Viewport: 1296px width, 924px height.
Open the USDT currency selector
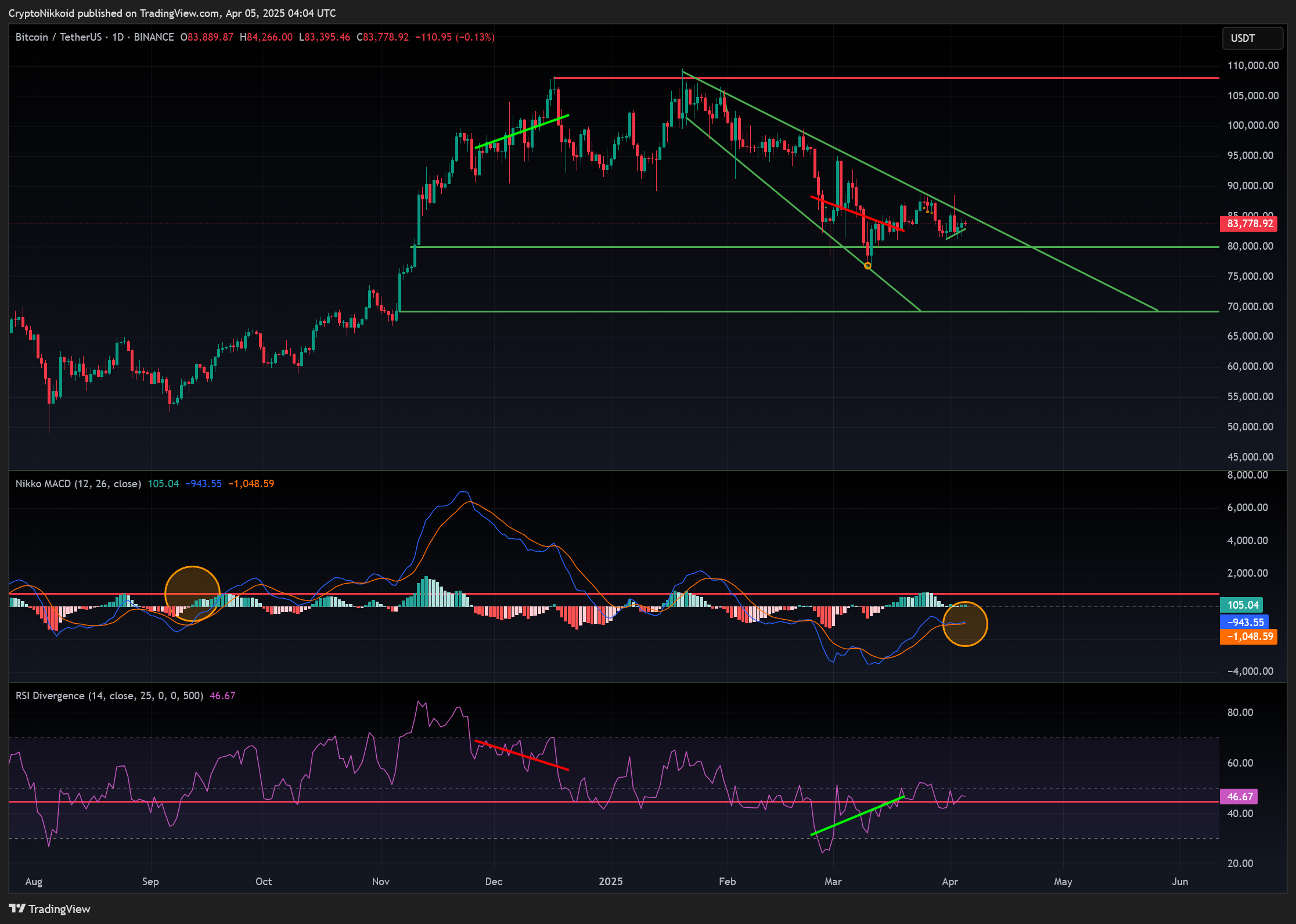click(1252, 38)
